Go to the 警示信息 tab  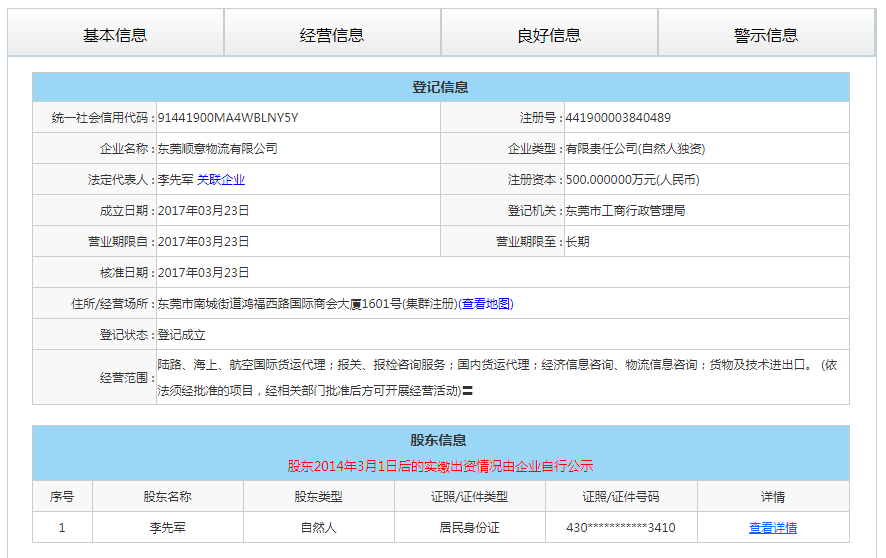click(766, 35)
